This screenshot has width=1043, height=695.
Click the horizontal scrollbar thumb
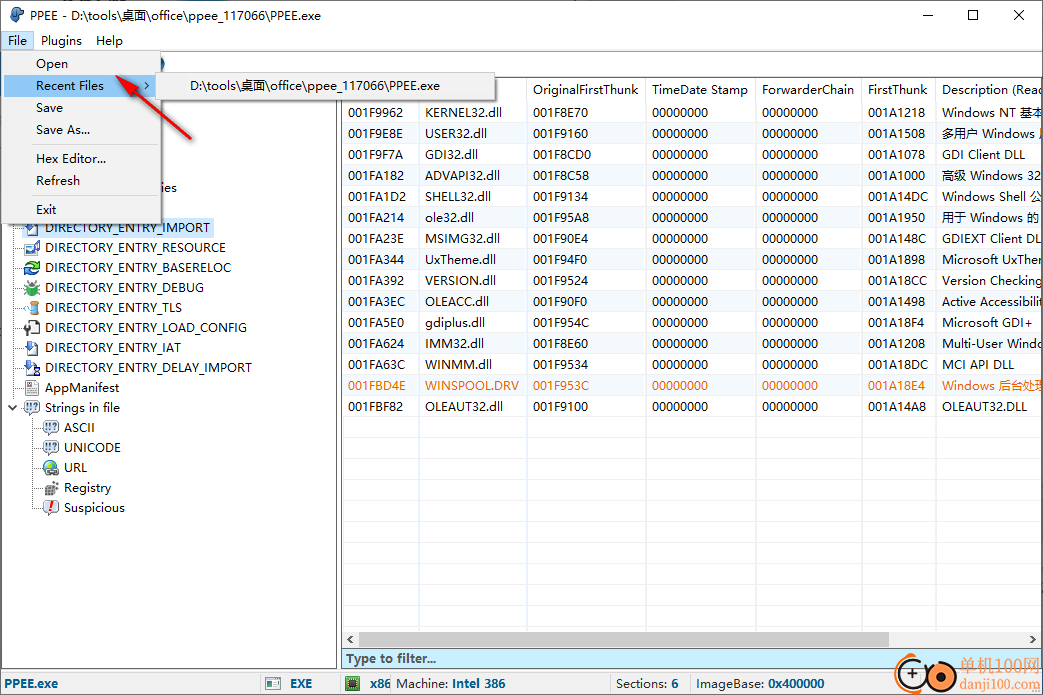click(x=623, y=639)
